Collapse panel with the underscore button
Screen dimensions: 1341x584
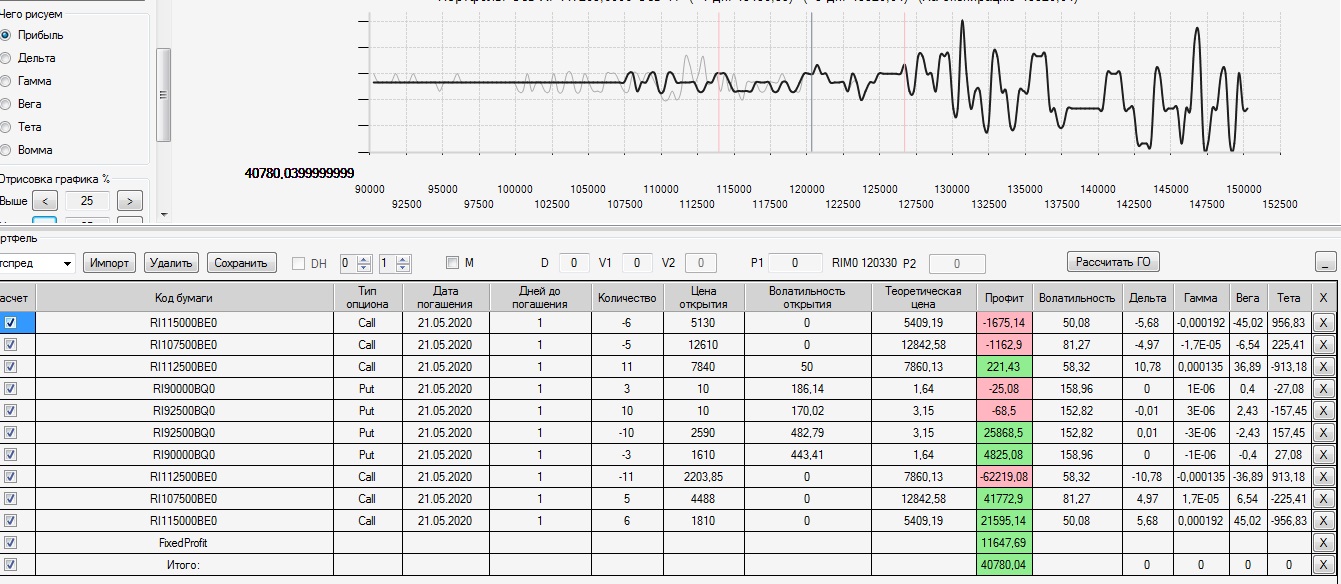pos(1325,262)
